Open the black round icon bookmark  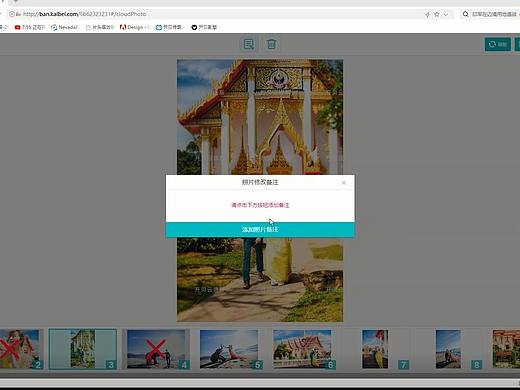(x=204, y=27)
